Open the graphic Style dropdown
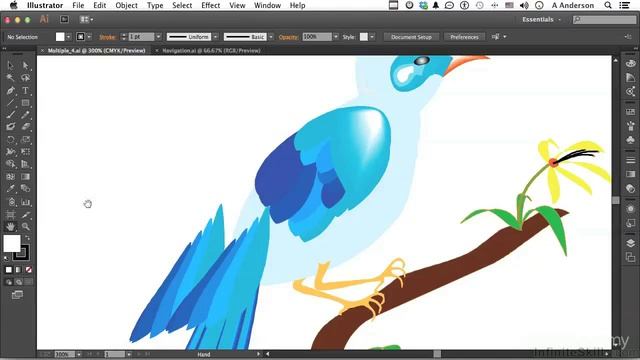 [x=372, y=37]
